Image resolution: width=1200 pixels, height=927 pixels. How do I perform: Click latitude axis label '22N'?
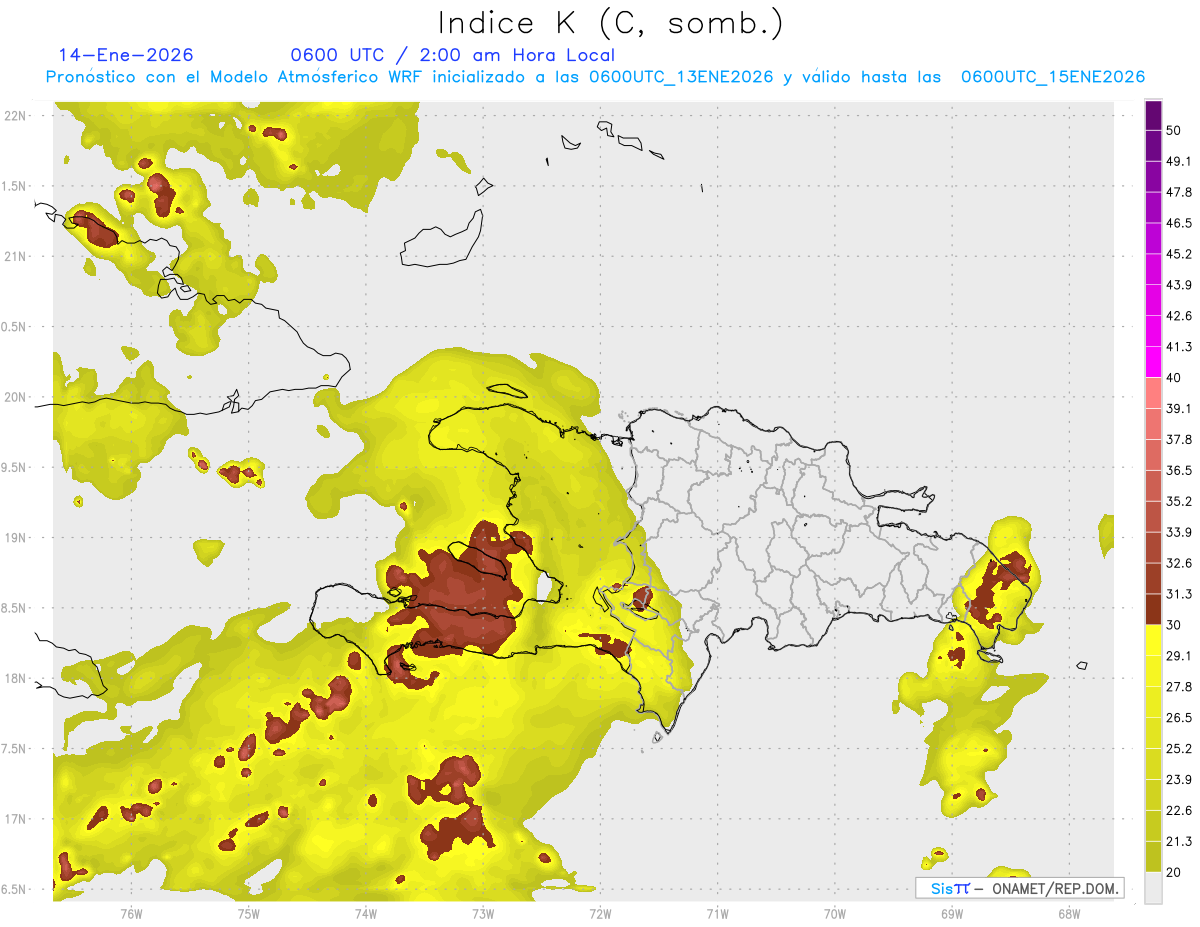[x=15, y=115]
